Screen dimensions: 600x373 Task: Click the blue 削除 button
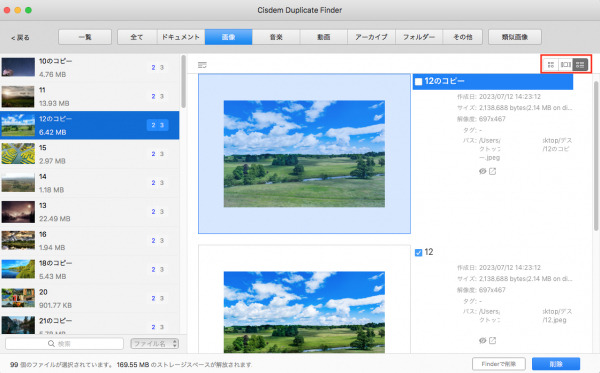[x=556, y=364]
